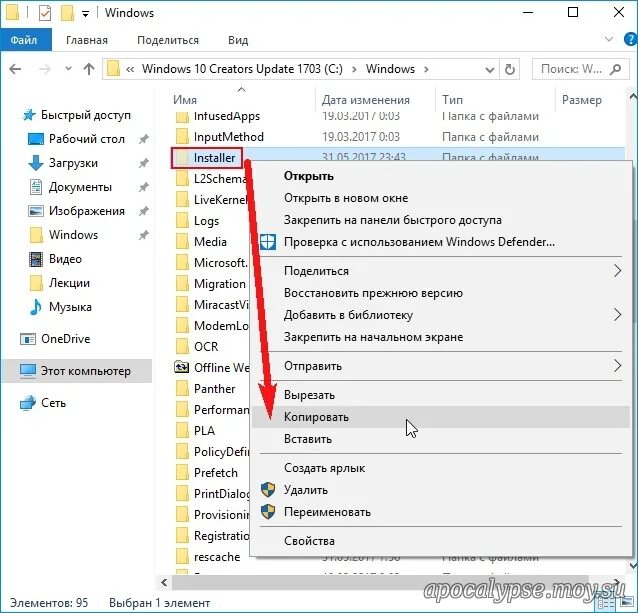Choose Вставить in context menu
Viewport: 638px width, 613px height.
coord(441,439)
